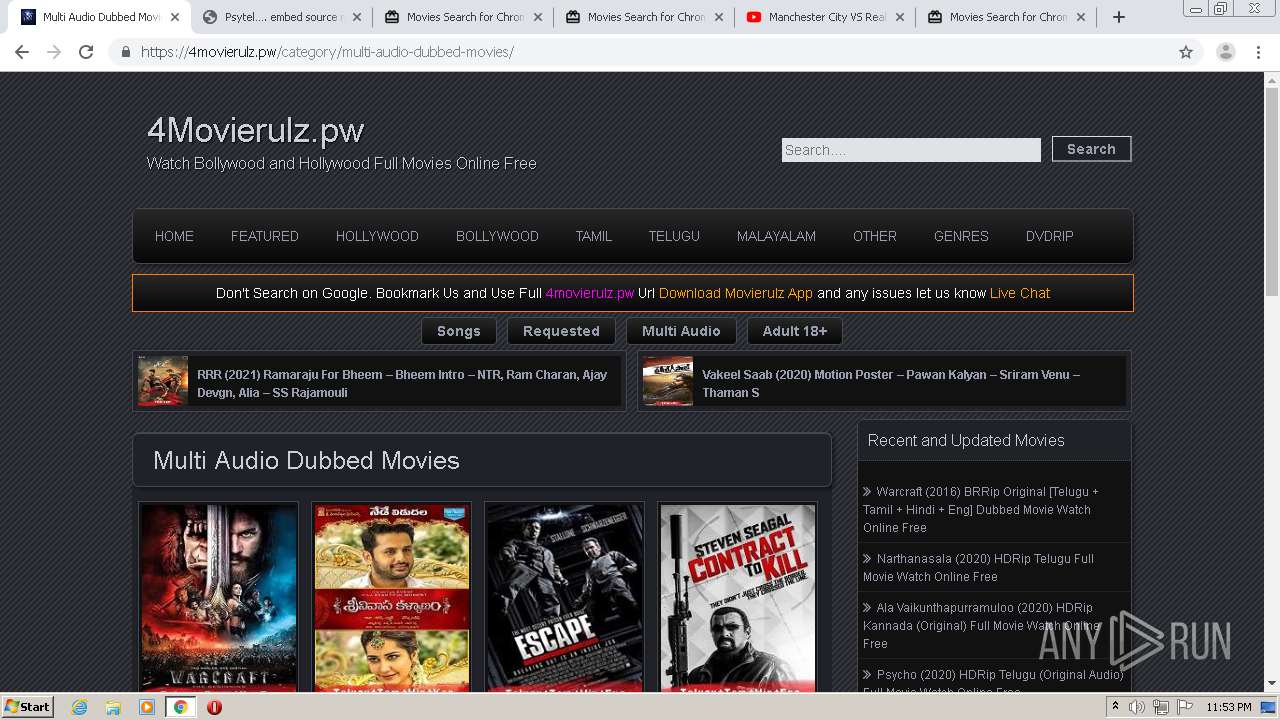This screenshot has width=1280, height=720.
Task: Open the Songs button
Action: [x=459, y=331]
